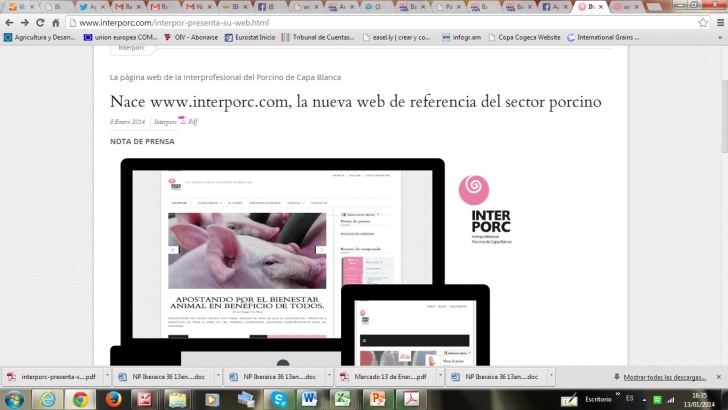Click Mostrar todas las descargas link
The height and width of the screenshot is (410, 728).
[x=664, y=377]
